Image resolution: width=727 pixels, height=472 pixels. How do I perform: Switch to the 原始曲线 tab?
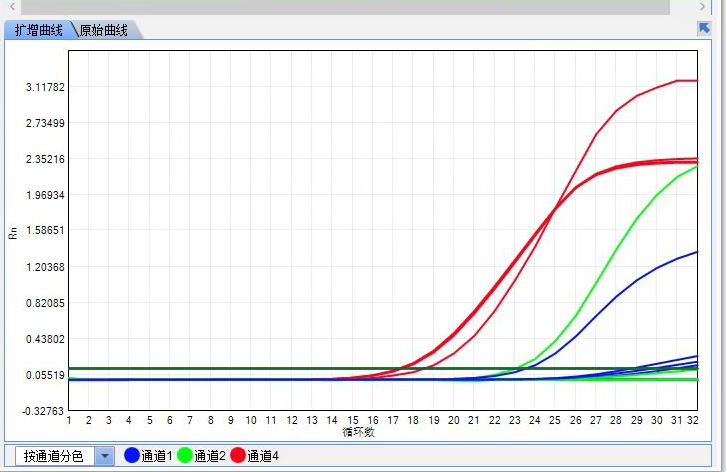pyautogui.click(x=104, y=31)
